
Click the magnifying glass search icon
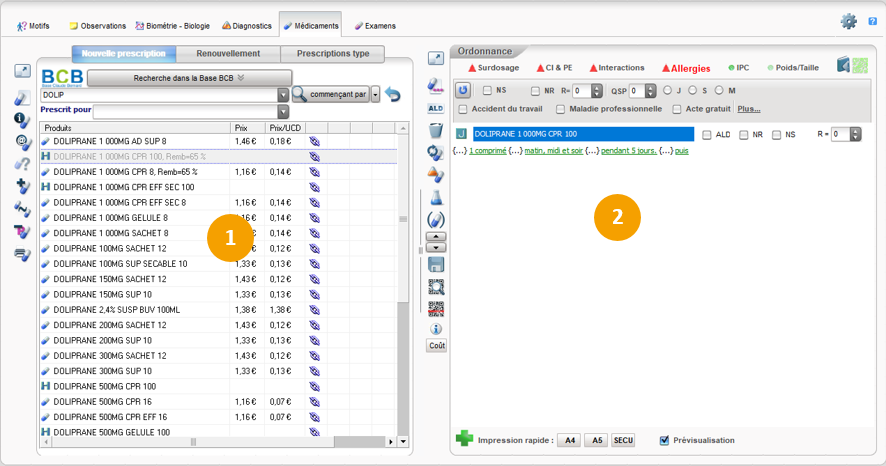[299, 94]
